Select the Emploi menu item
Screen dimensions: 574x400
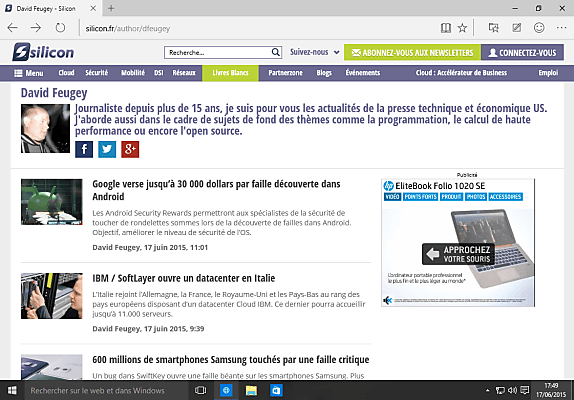point(548,73)
